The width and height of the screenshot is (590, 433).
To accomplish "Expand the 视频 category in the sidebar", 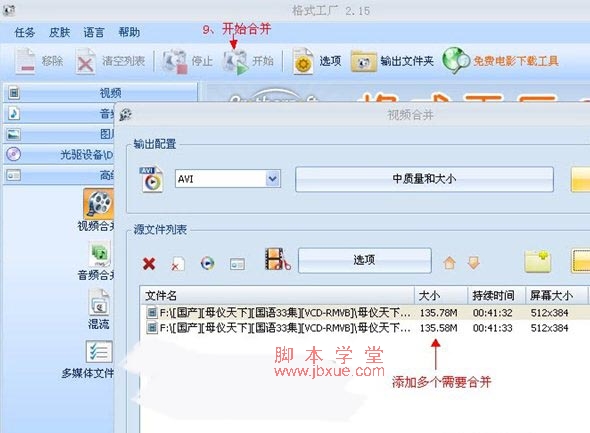I will [100, 93].
